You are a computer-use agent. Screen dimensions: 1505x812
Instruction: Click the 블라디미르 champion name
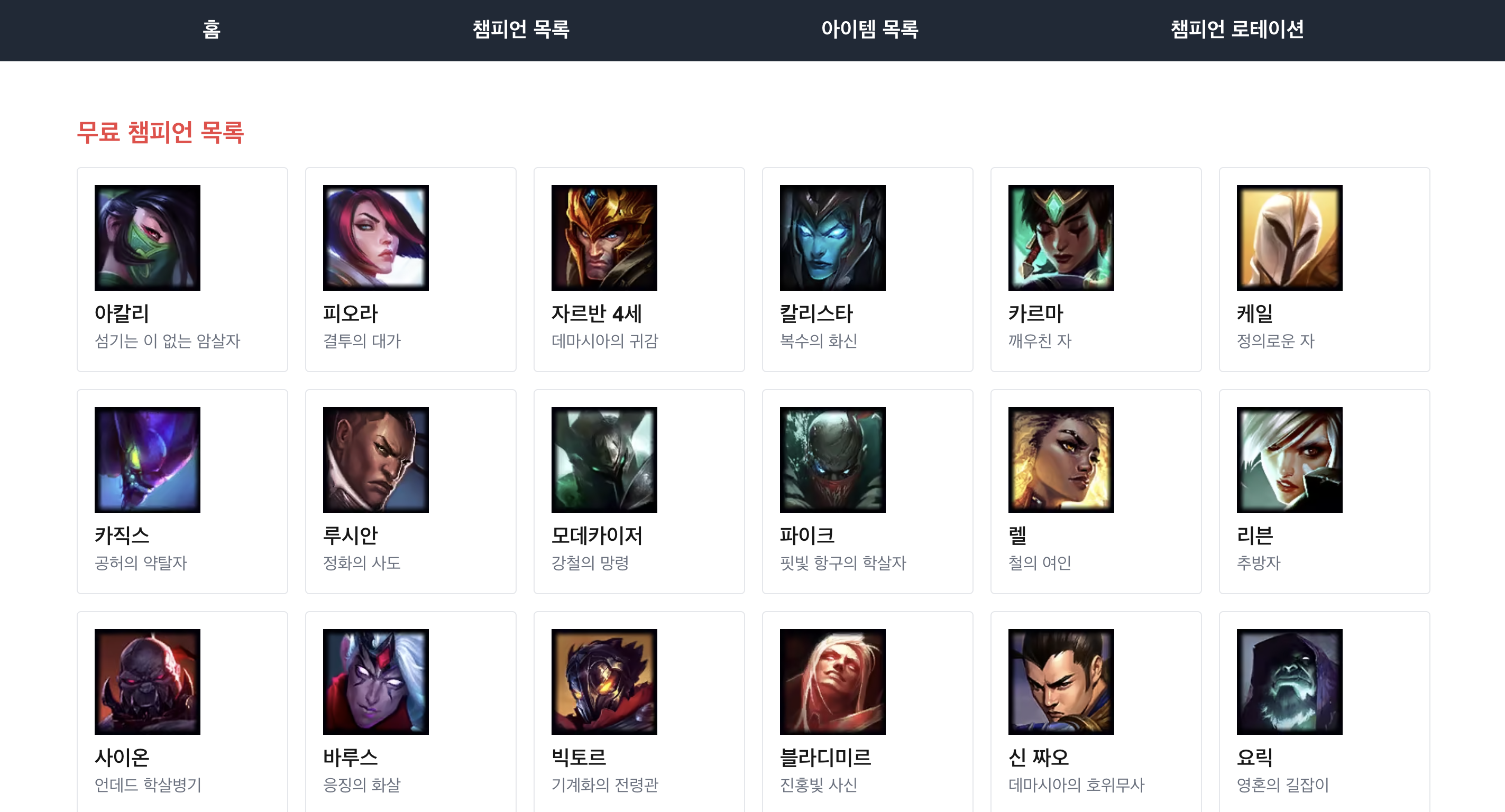click(825, 757)
